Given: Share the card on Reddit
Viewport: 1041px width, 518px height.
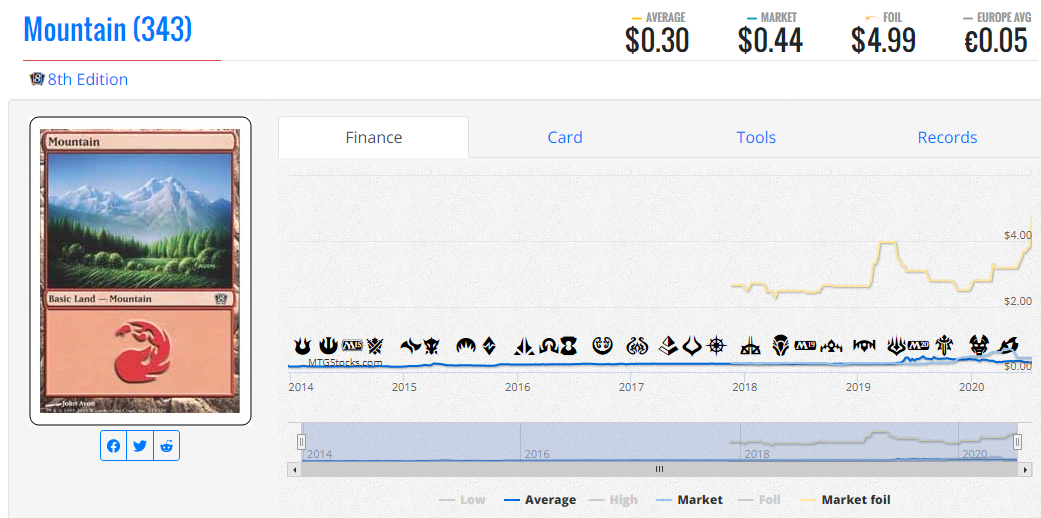Looking at the screenshot, I should [167, 446].
